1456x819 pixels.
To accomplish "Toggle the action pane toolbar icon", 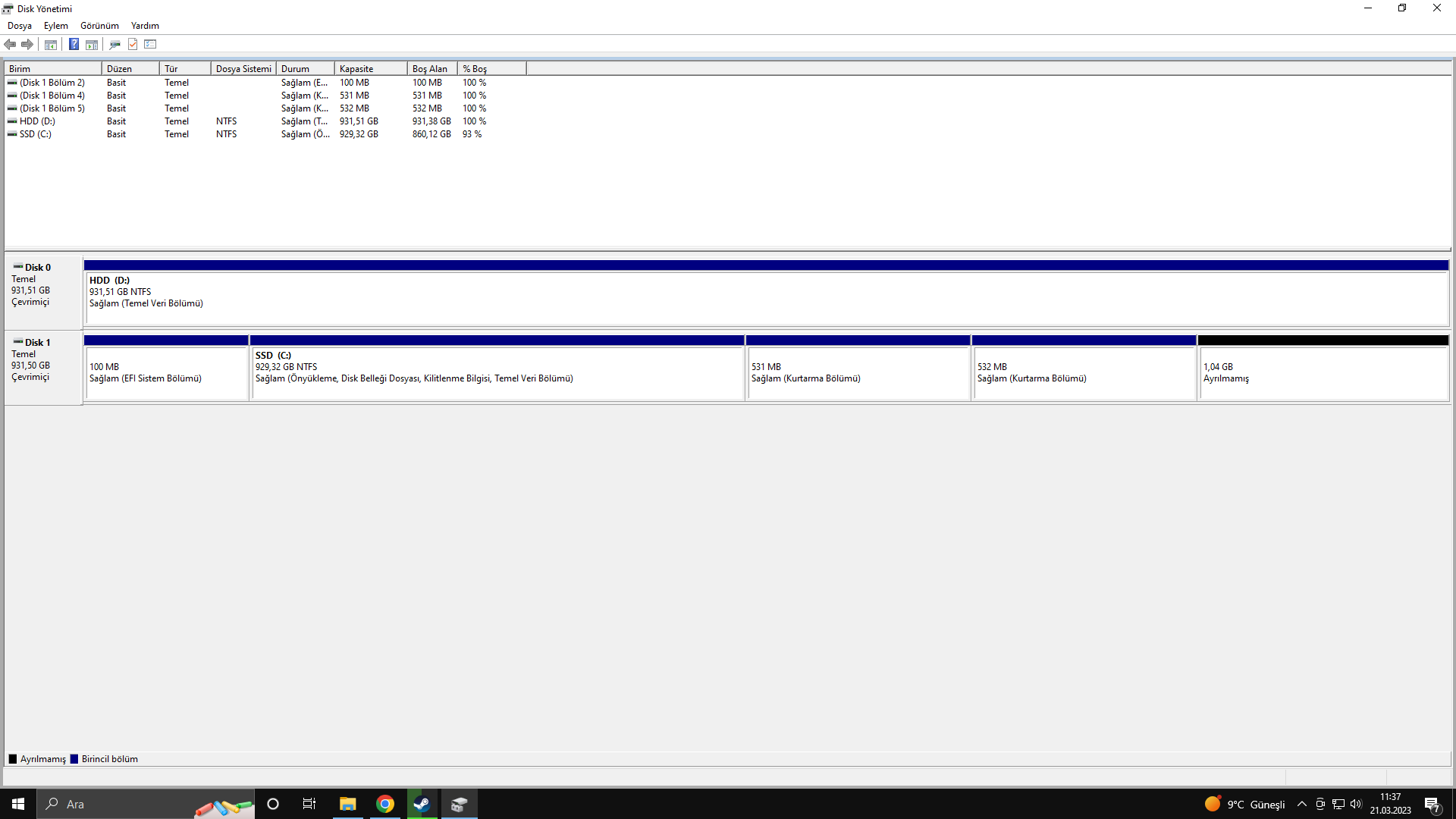I will [92, 45].
